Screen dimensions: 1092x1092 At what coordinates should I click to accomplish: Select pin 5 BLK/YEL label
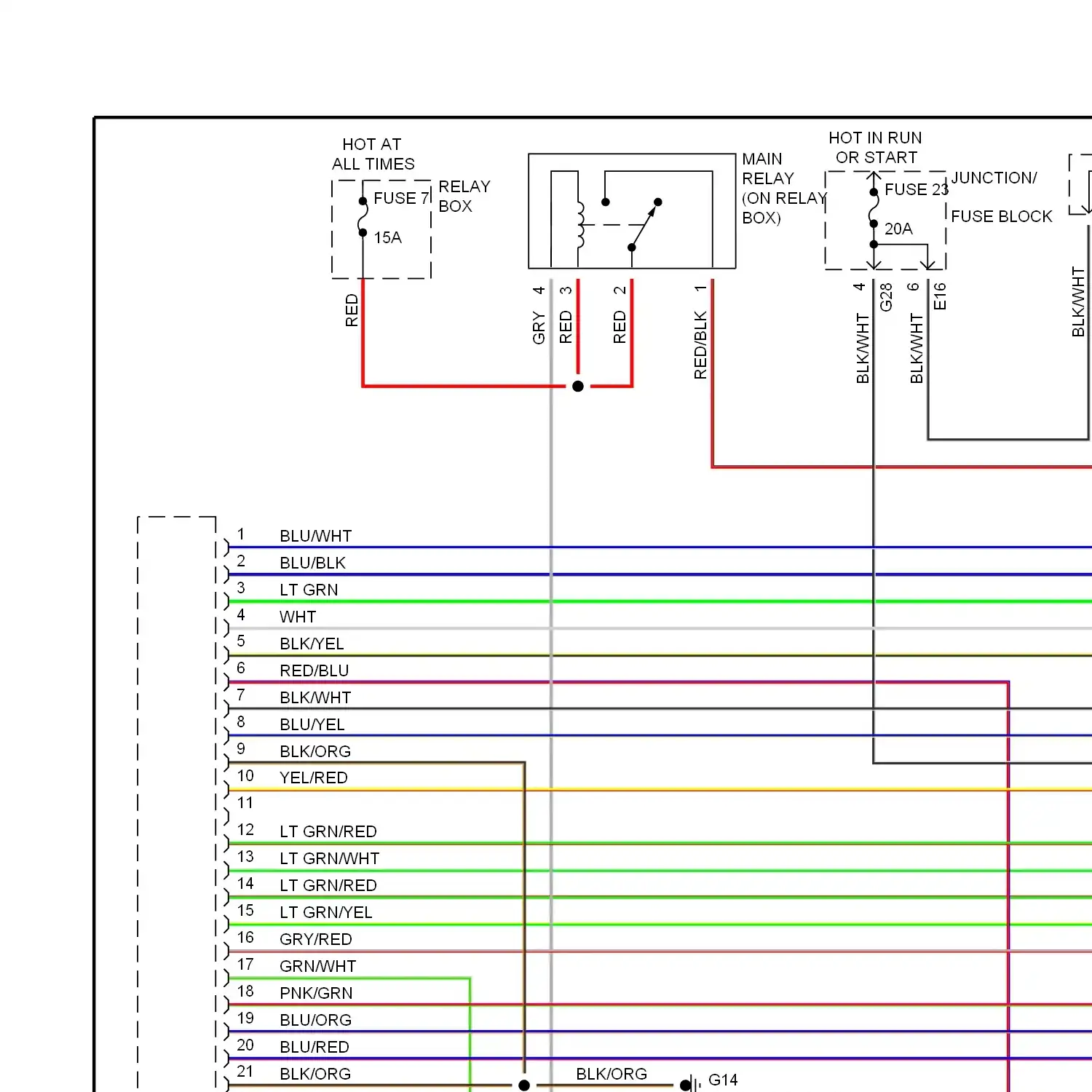pyautogui.click(x=312, y=644)
